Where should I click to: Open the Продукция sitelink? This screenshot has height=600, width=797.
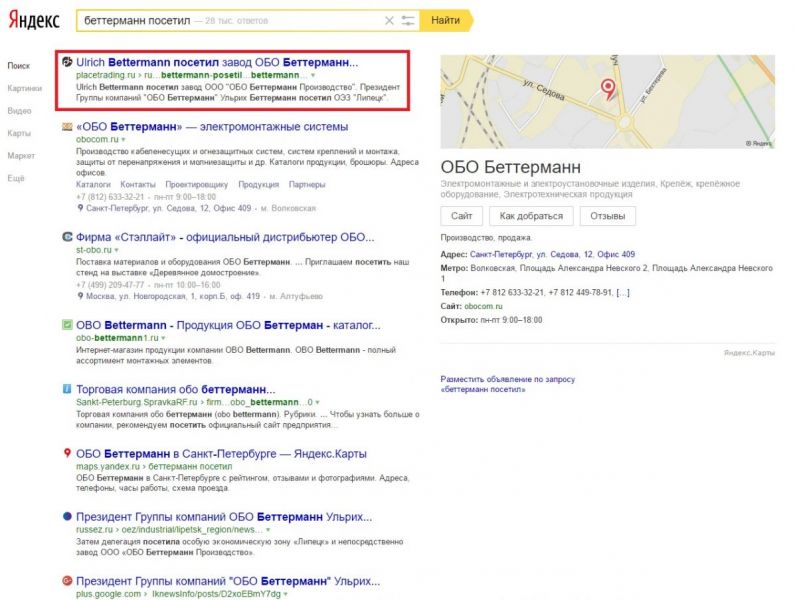[x=258, y=185]
